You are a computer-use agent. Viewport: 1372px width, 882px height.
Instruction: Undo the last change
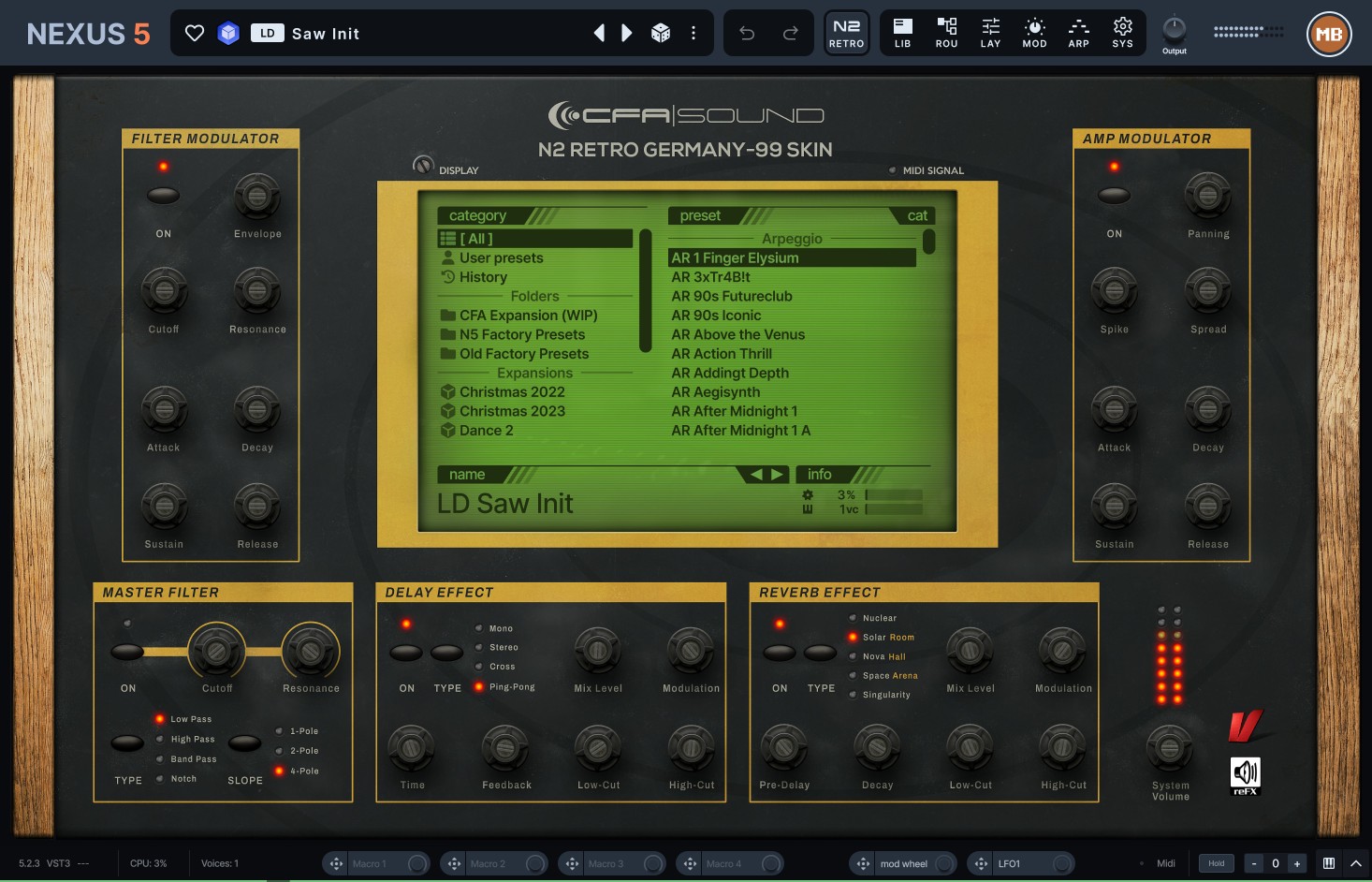pos(747,34)
